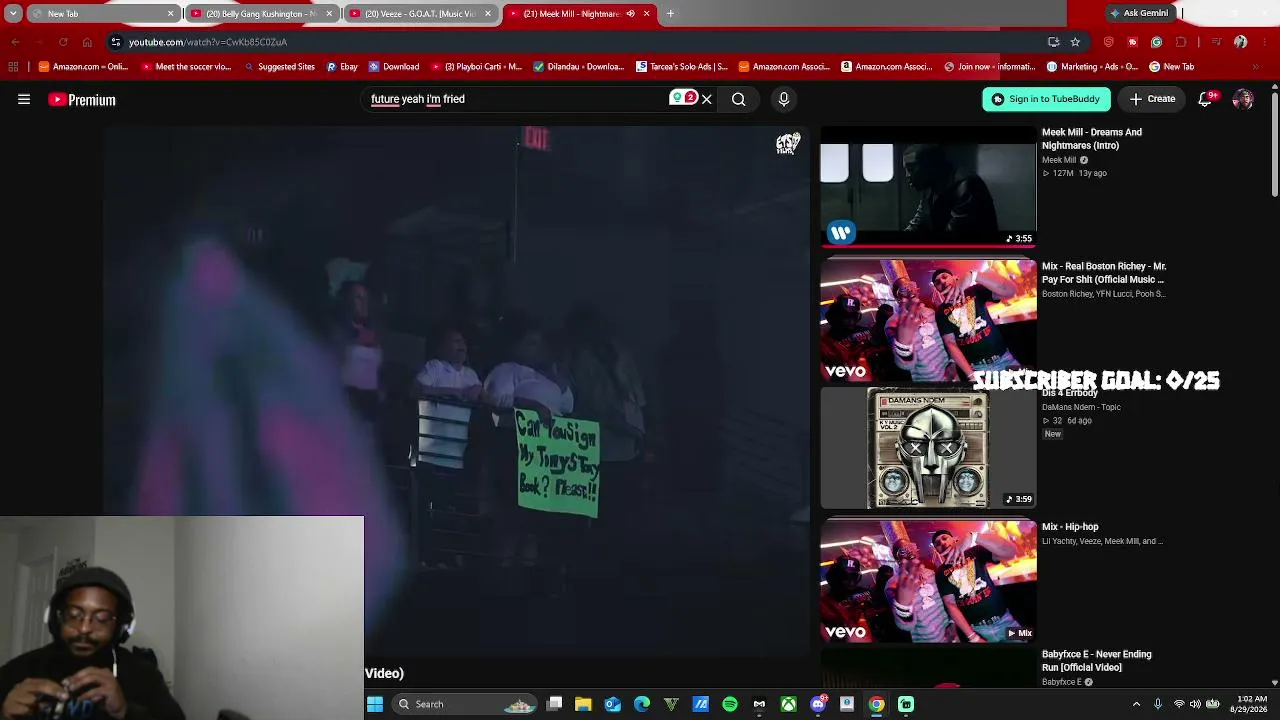Open YouTube notifications bell
This screenshot has width=1280, height=720.
click(1205, 99)
